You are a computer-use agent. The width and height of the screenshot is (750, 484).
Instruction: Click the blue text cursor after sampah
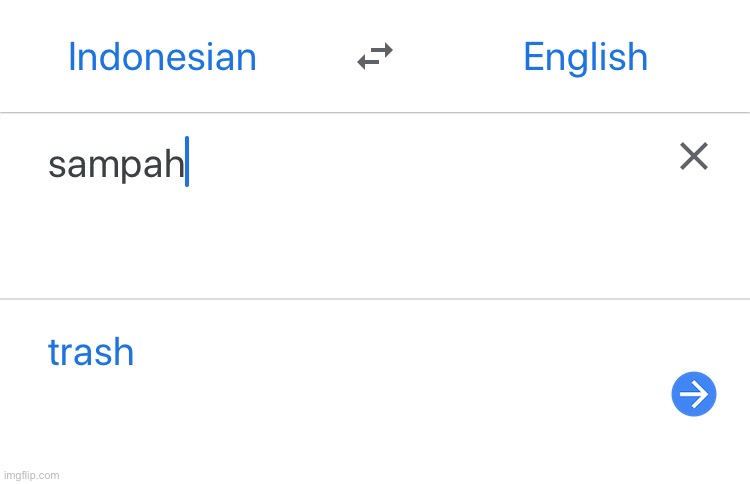point(187,161)
